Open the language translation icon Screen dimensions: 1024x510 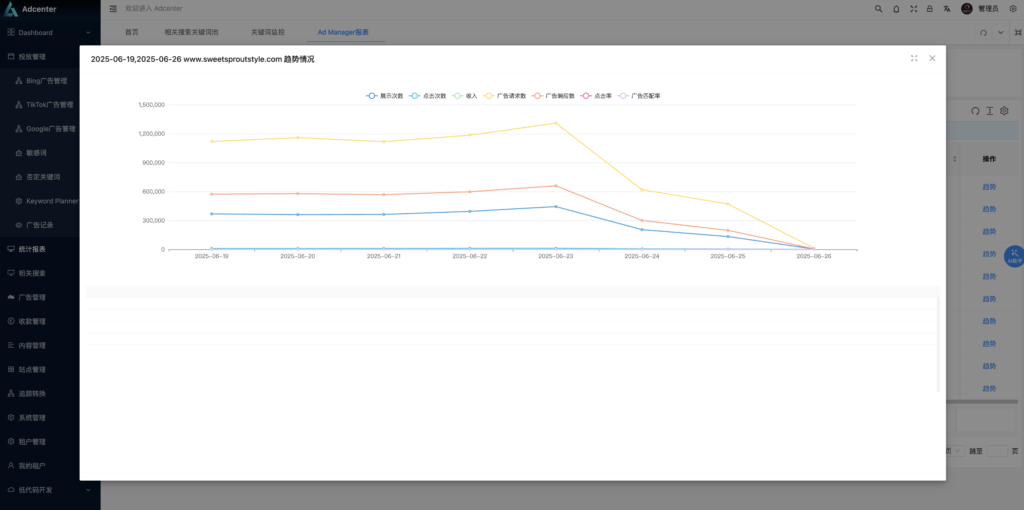[947, 8]
